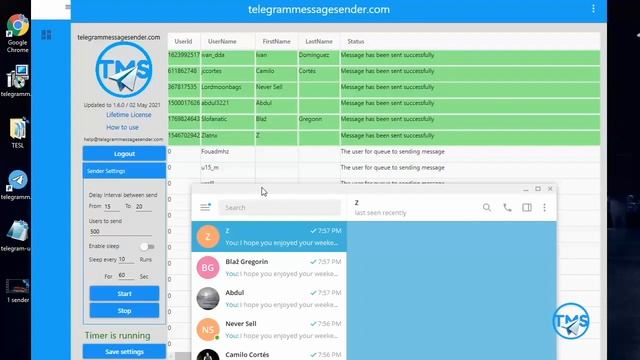Select UserId cell 1823992517
The image size is (640, 360).
coord(184,58)
